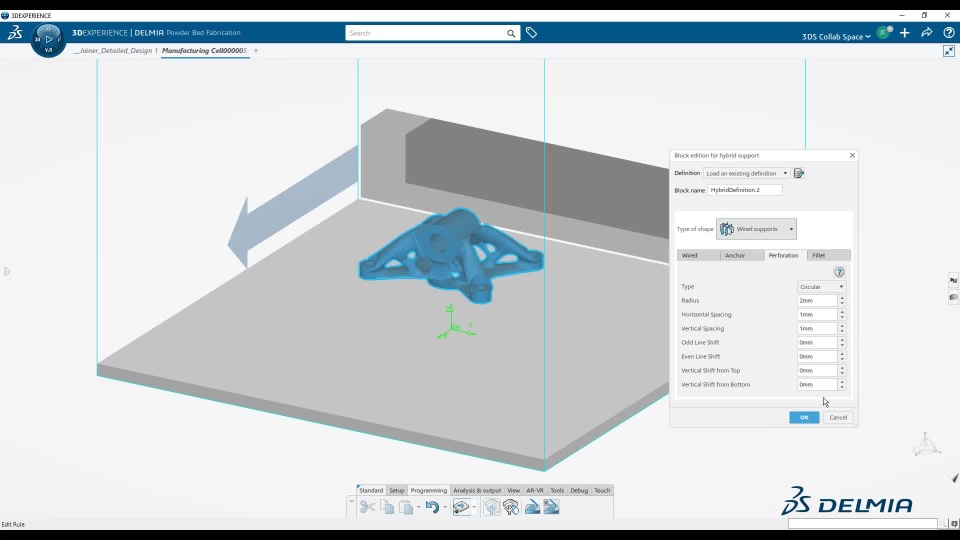This screenshot has height=540, width=960.
Task: Click the build tray update icon
Action: (461, 507)
